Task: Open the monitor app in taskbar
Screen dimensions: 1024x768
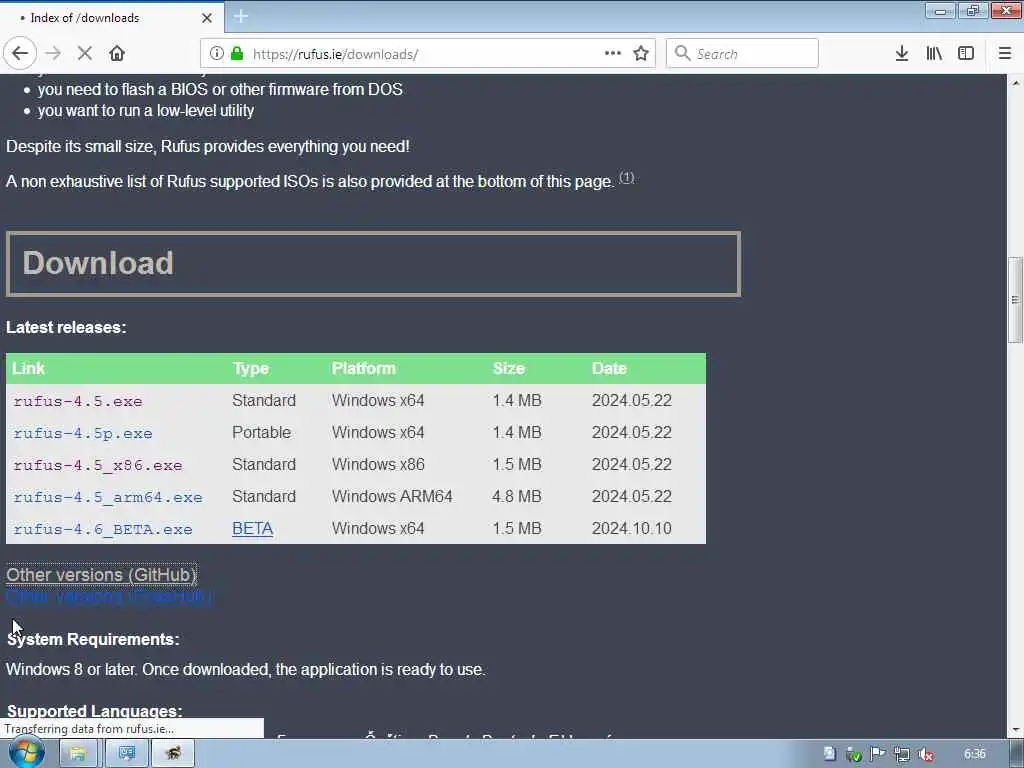Action: [126, 754]
